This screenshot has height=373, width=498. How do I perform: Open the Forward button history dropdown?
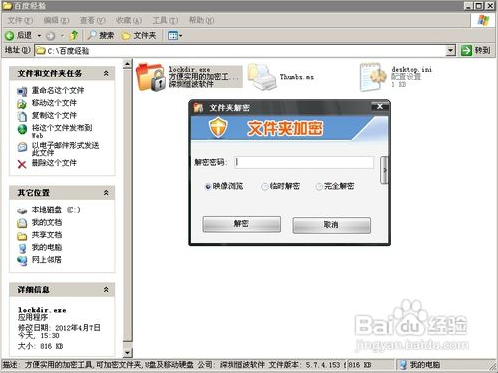(x=62, y=35)
